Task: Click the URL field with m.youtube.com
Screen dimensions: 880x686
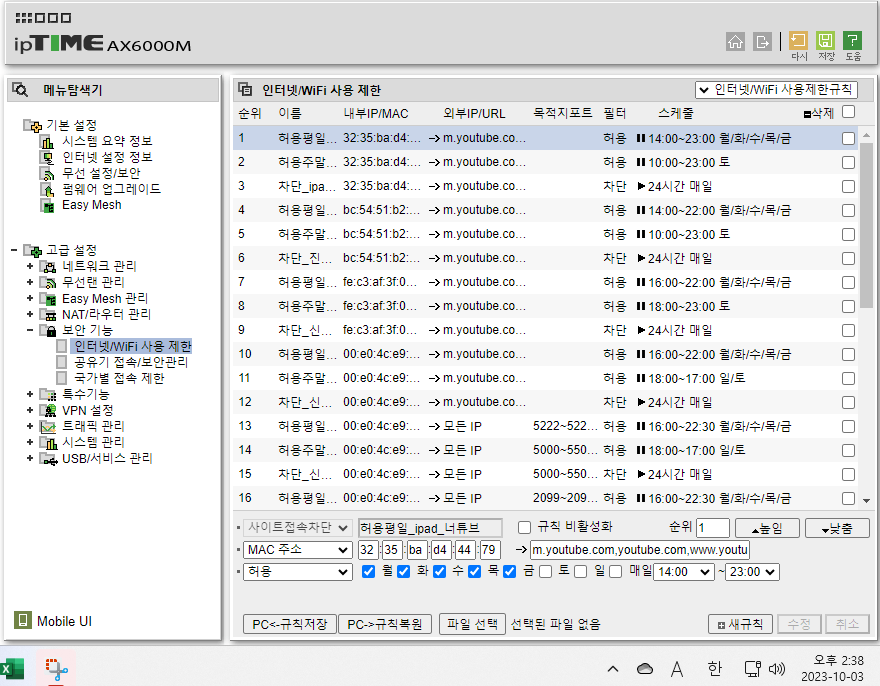Action: (640, 550)
